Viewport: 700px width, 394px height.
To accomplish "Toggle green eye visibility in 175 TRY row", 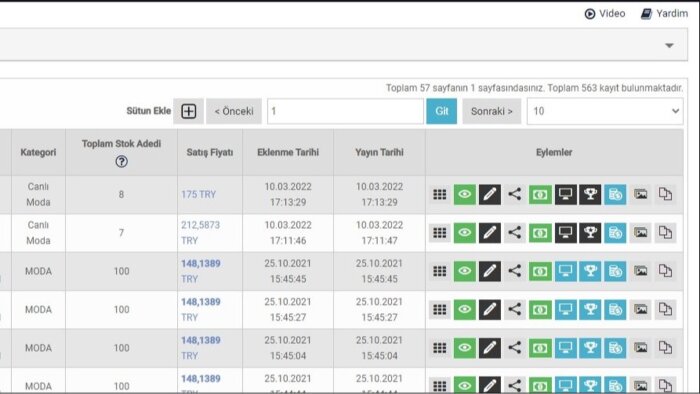I will [465, 195].
